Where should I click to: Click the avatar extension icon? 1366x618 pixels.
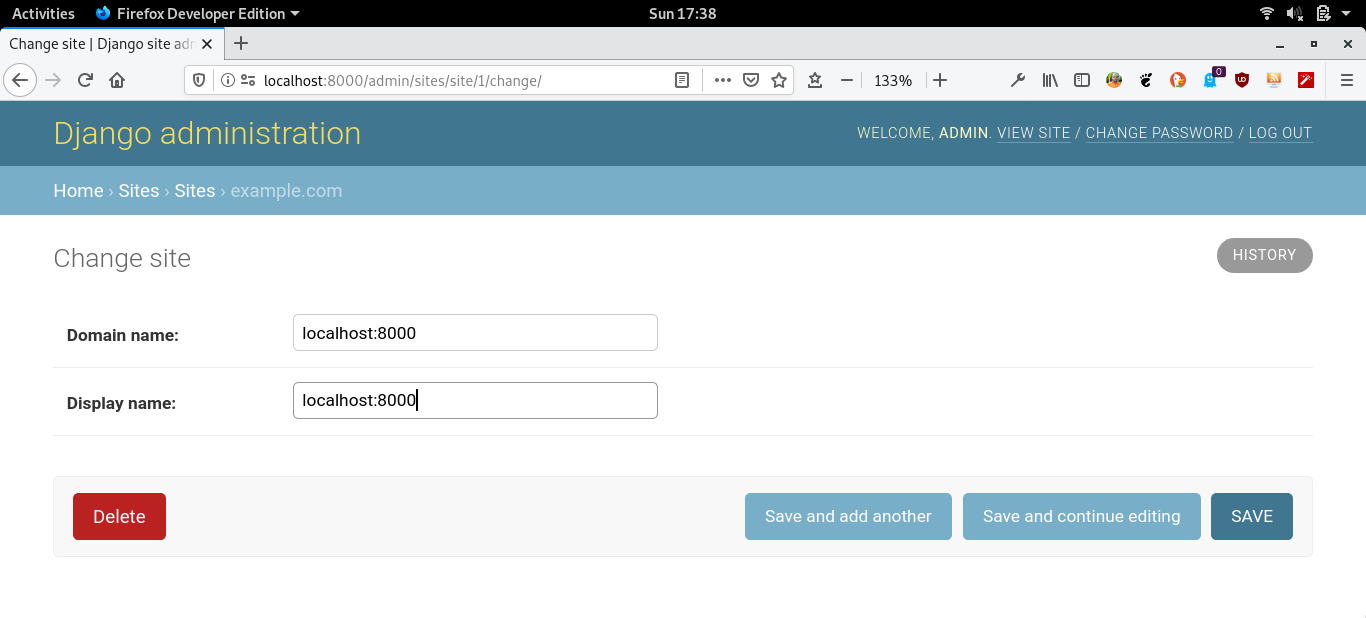tap(1114, 80)
